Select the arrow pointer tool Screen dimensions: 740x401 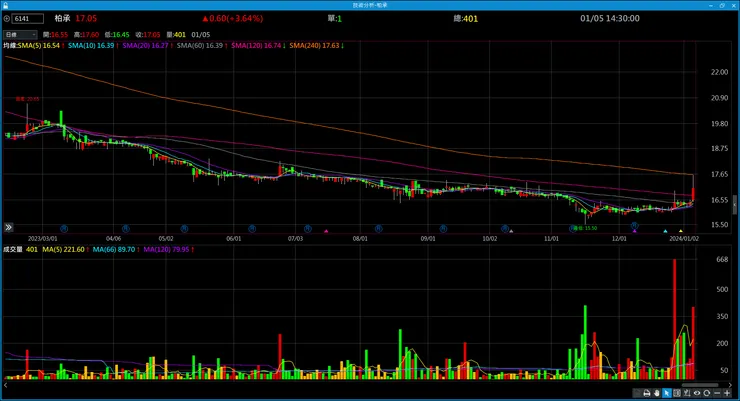coord(666,393)
